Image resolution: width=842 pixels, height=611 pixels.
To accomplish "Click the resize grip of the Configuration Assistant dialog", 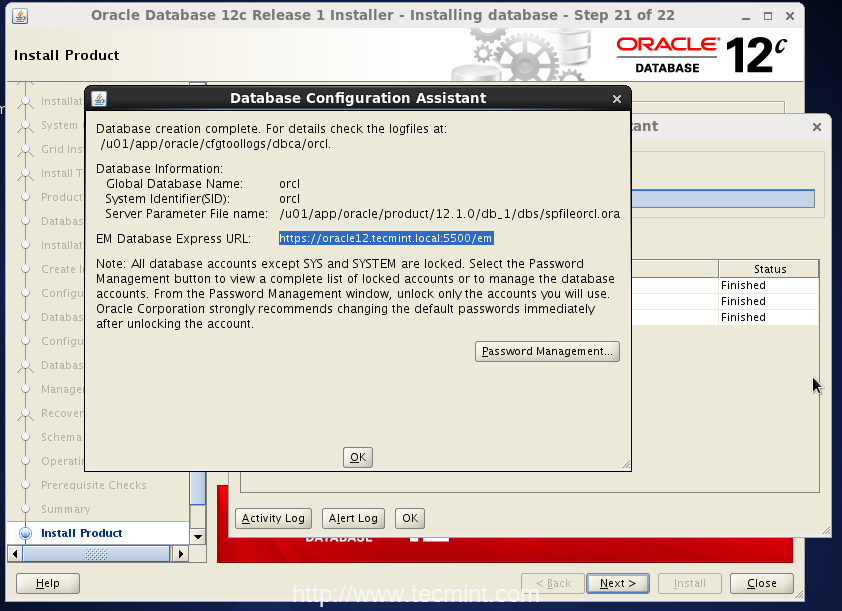I will 626,465.
